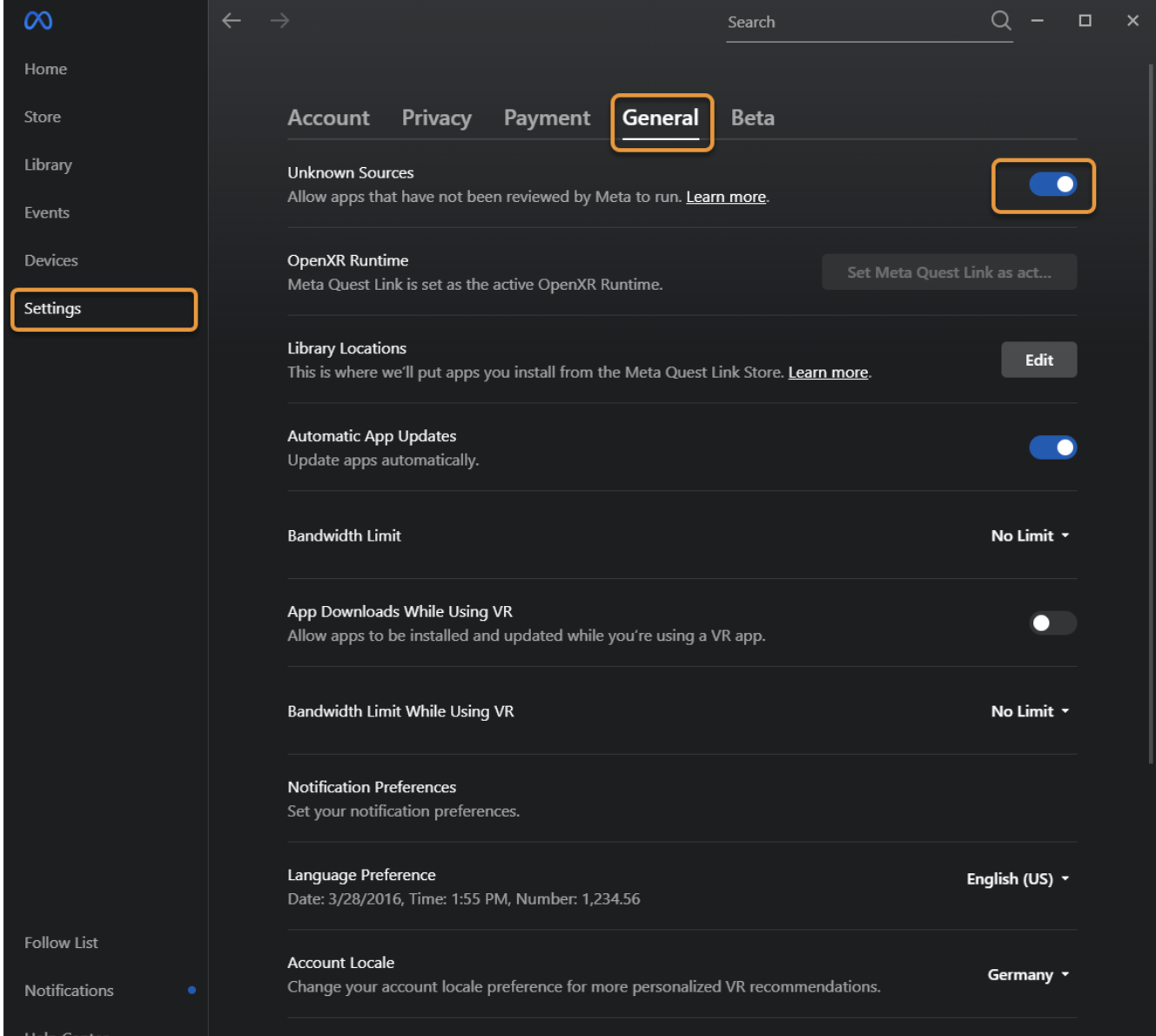Click the Automatic App Updates heading
The height and width of the screenshot is (1036, 1156).
click(x=372, y=436)
